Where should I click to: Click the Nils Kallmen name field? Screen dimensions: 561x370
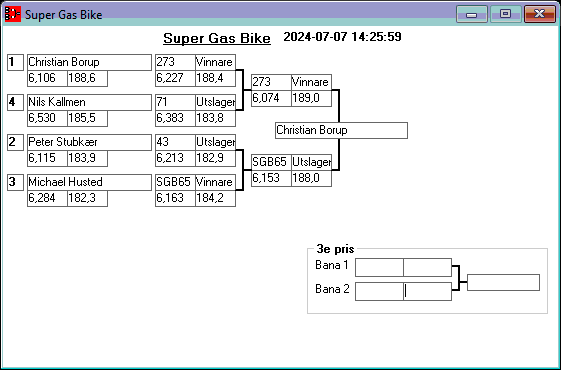pyautogui.click(x=89, y=102)
